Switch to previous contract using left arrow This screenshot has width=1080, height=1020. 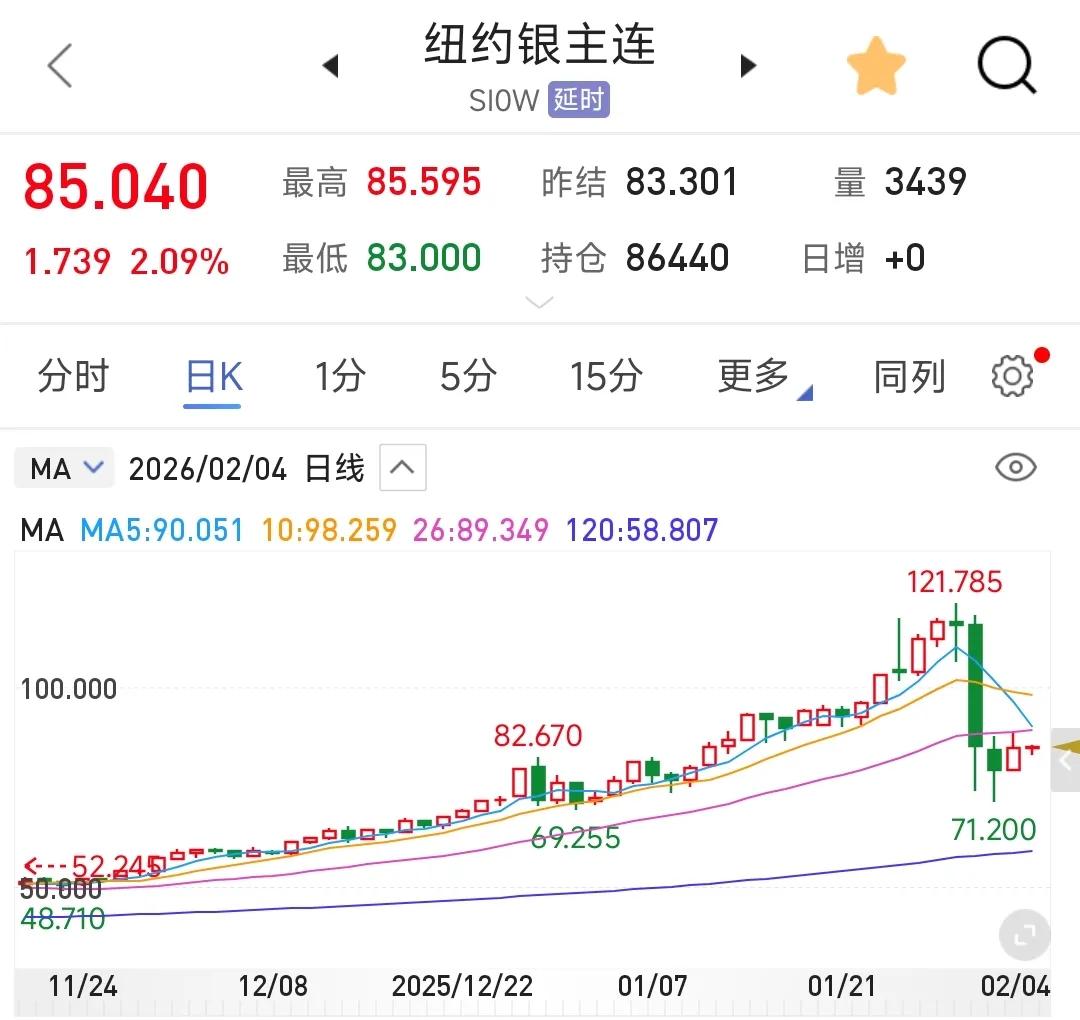(332, 64)
